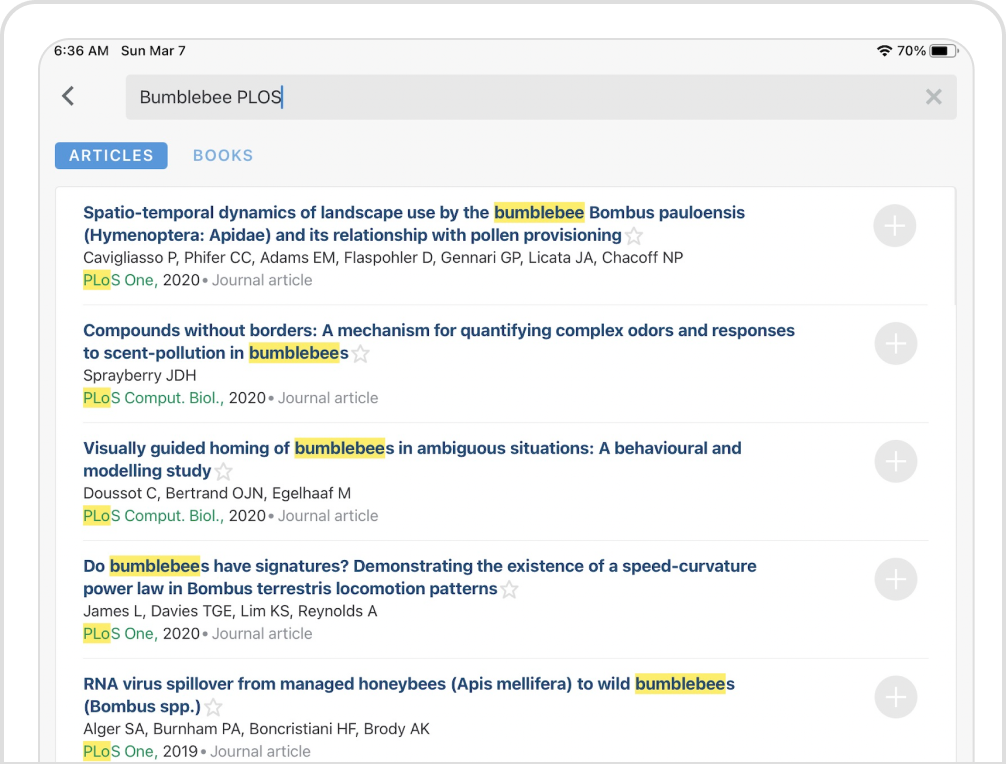Select authors James L, Davies TGE
The width and height of the screenshot is (1006, 766).
230,611
